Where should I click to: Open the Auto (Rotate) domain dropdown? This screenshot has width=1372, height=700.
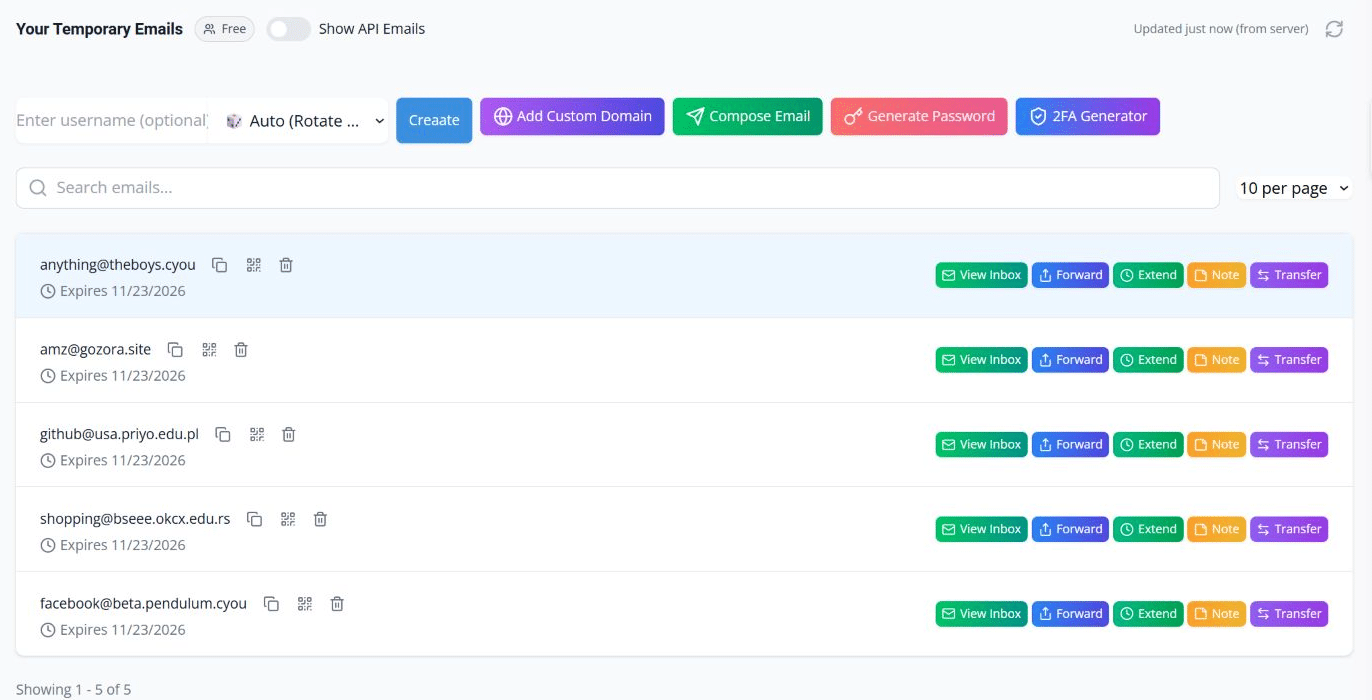pos(303,121)
